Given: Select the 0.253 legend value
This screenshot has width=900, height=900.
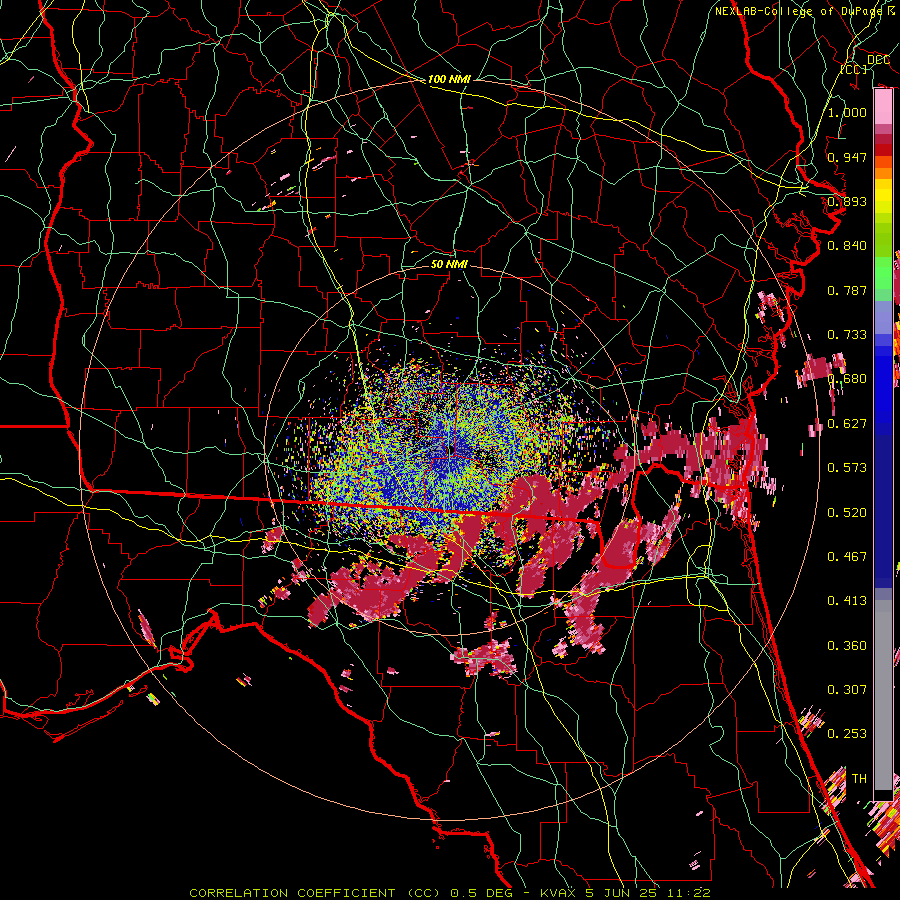Looking at the screenshot, I should [847, 734].
